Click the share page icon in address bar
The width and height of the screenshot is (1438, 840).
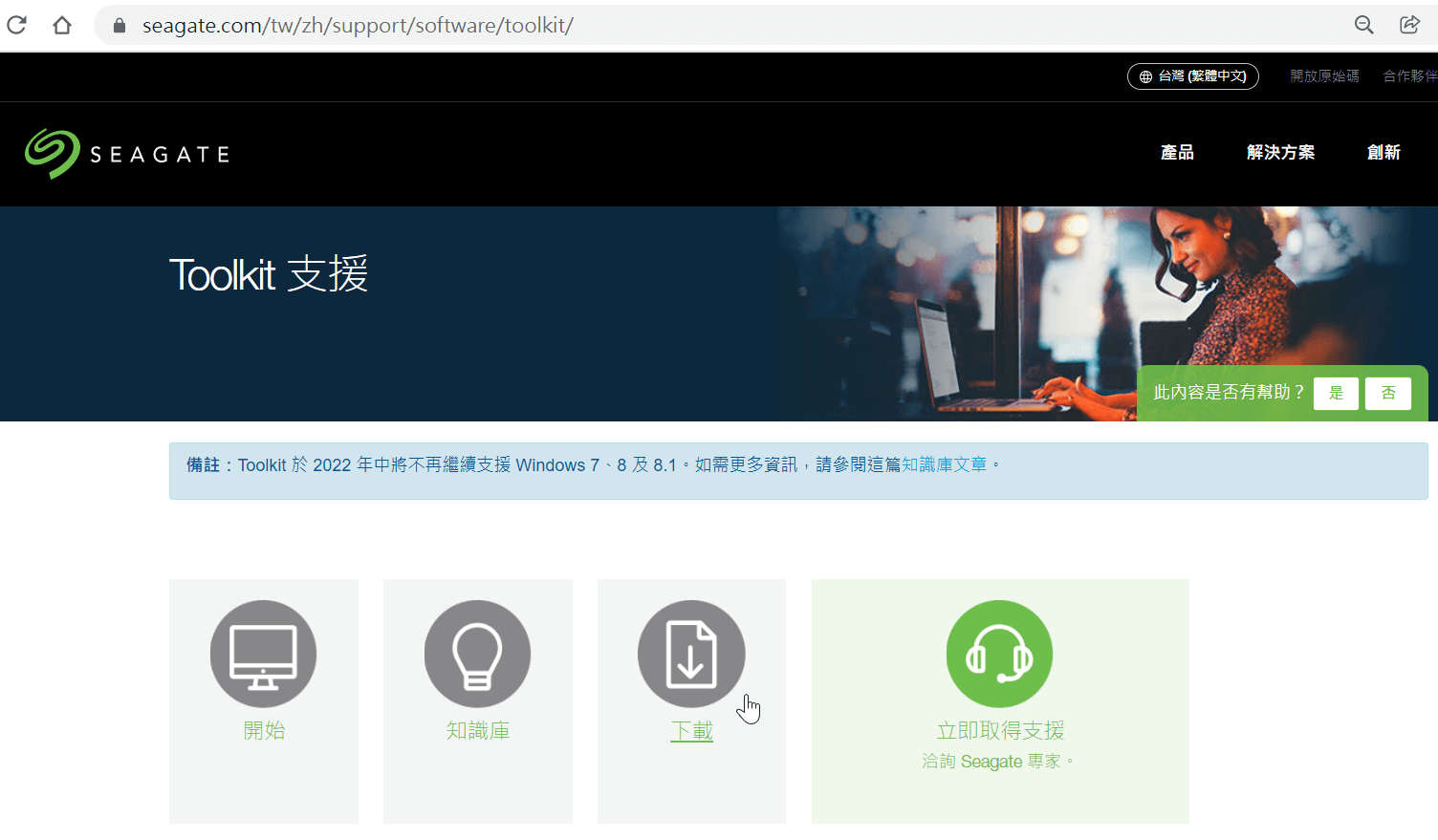tap(1410, 25)
